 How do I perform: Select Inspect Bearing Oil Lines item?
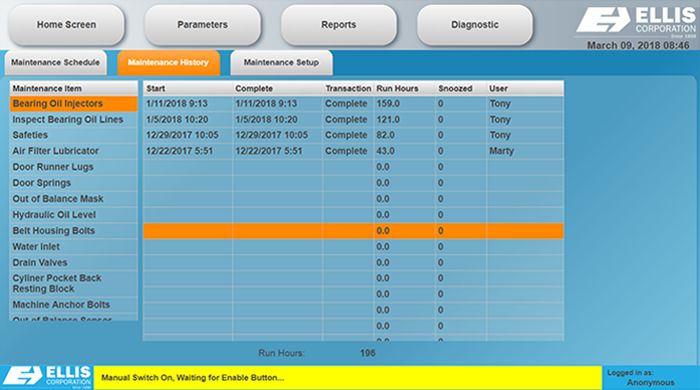coord(74,120)
